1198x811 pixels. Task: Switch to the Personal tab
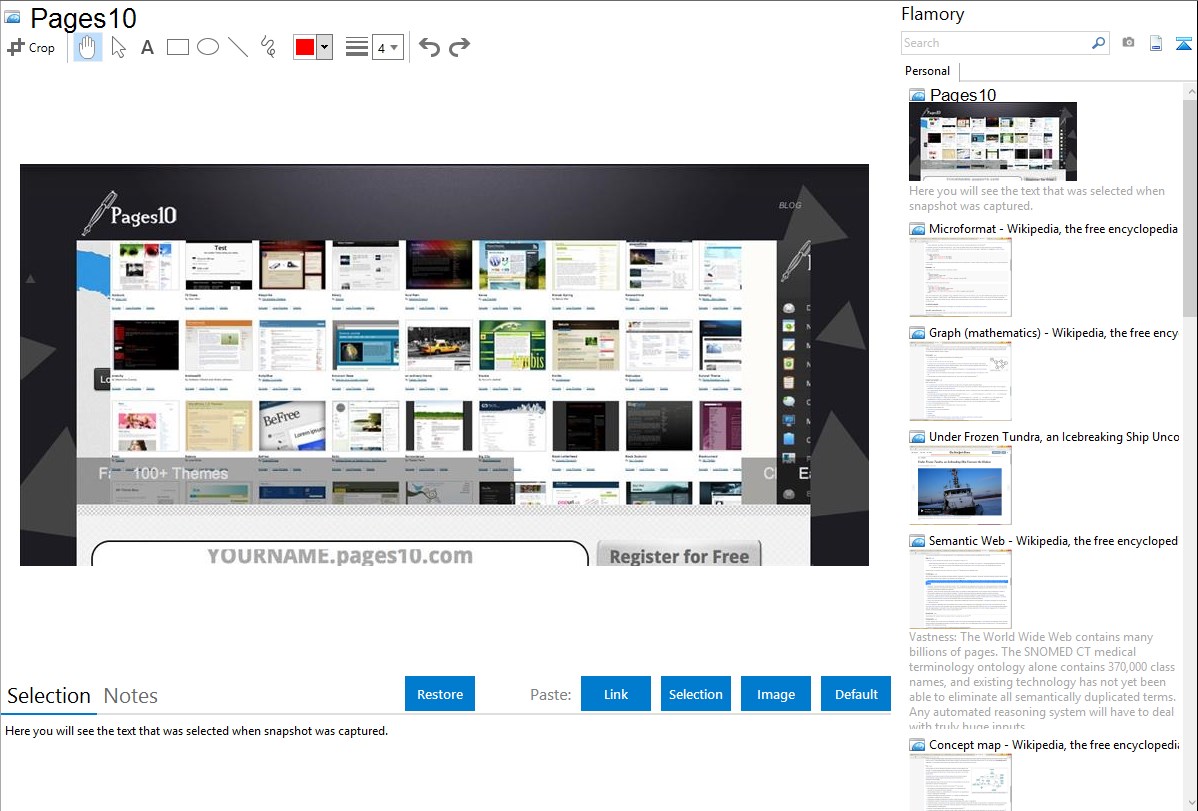click(928, 71)
